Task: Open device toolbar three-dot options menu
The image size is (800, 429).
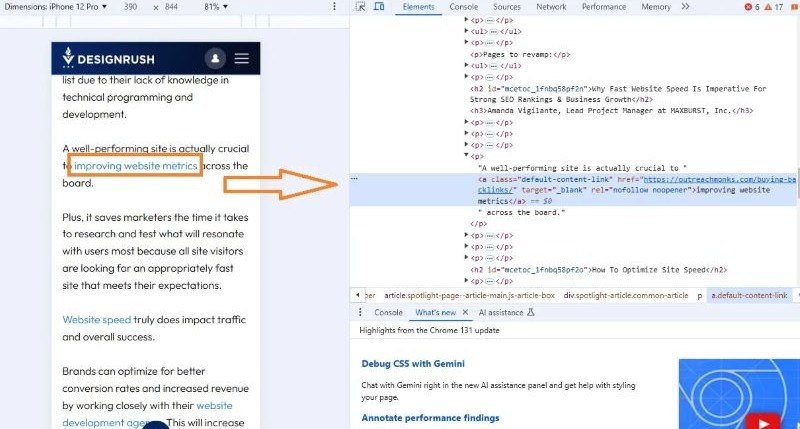Action: point(335,7)
